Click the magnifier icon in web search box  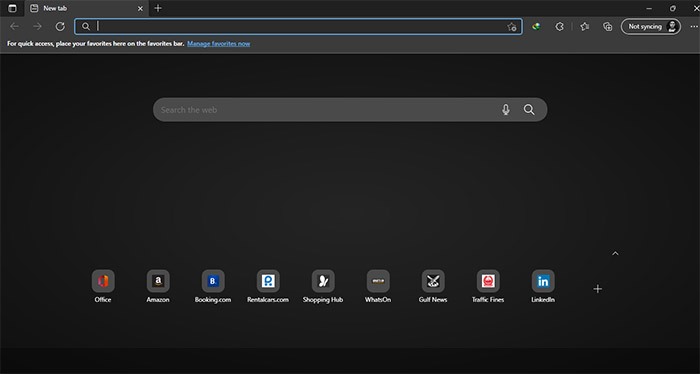coord(529,110)
